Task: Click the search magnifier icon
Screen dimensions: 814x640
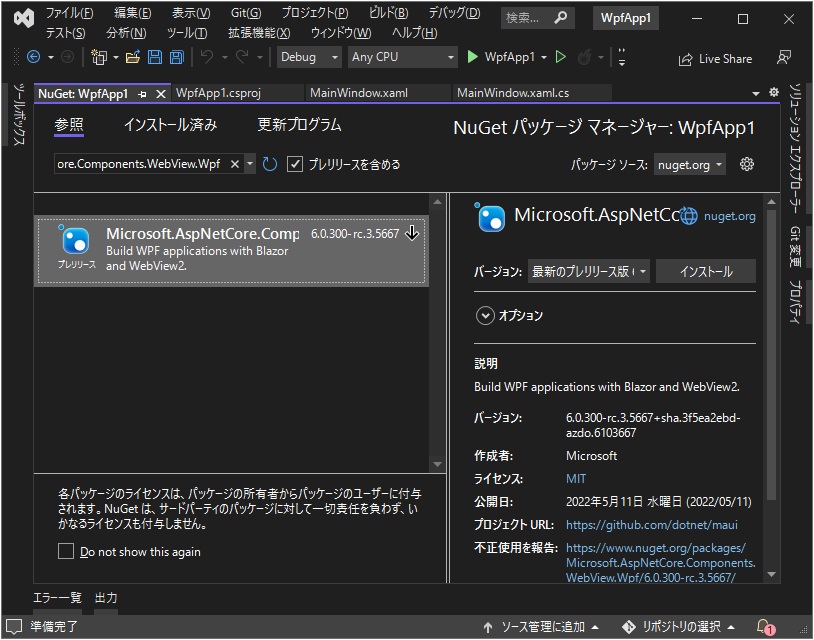Action: [561, 18]
